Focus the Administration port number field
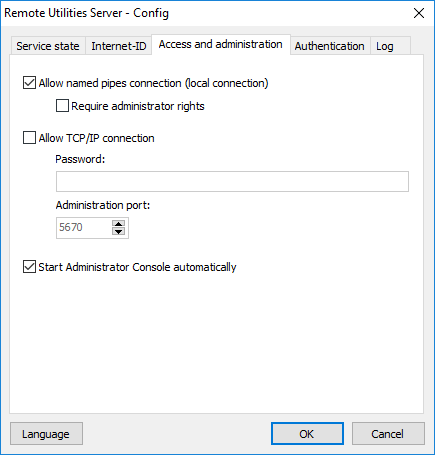The width and height of the screenshot is (435, 455). tap(84, 228)
